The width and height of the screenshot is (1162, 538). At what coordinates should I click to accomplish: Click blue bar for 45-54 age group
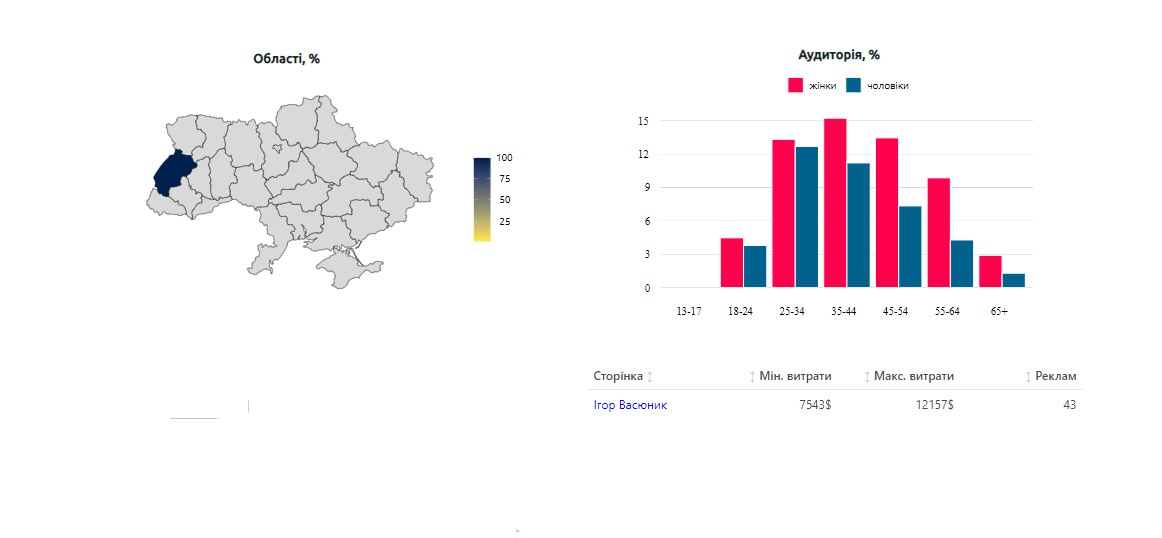910,247
